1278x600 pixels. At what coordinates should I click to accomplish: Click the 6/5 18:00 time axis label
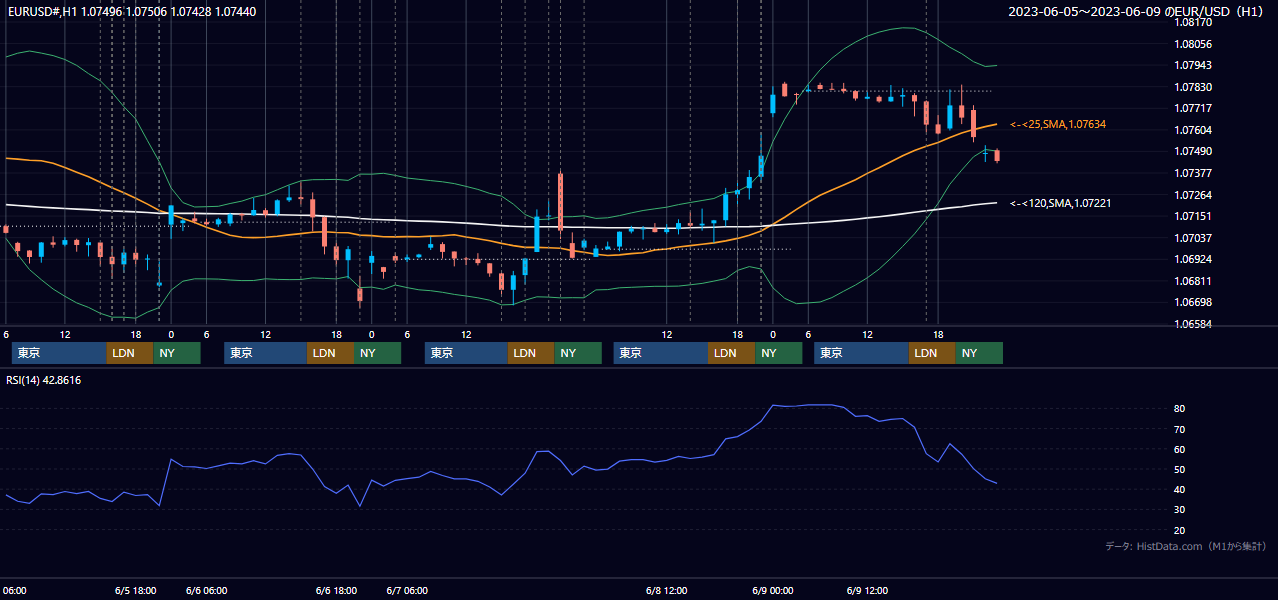tap(136, 591)
